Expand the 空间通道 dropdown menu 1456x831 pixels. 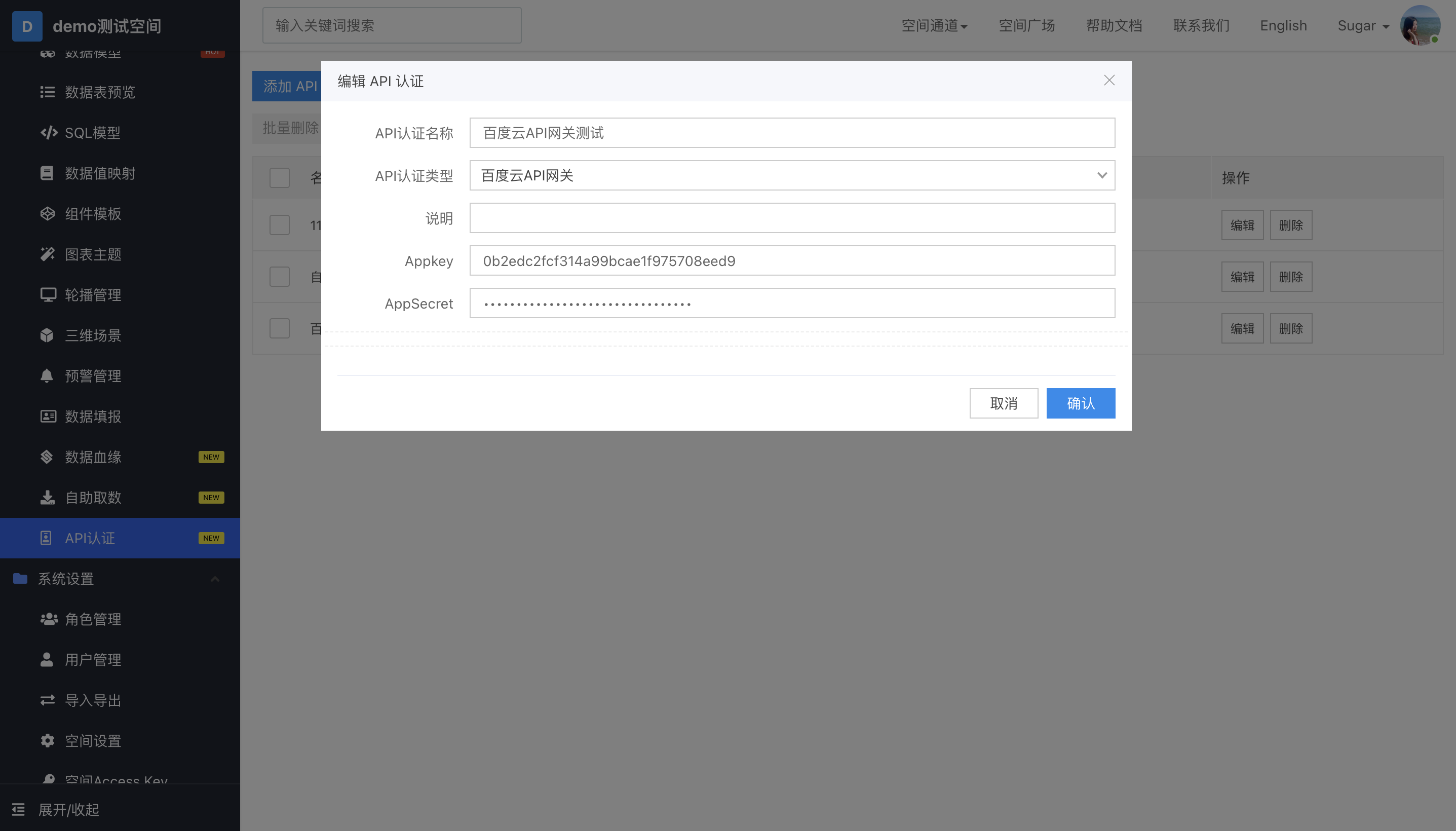[934, 26]
